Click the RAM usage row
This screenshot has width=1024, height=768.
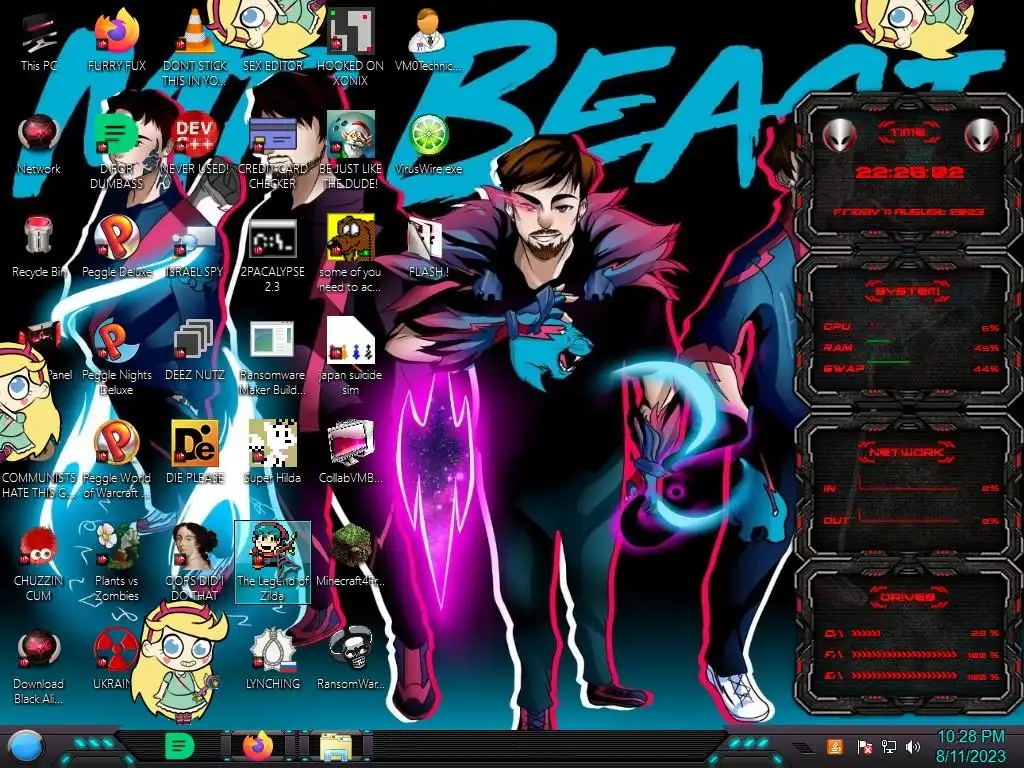point(912,347)
